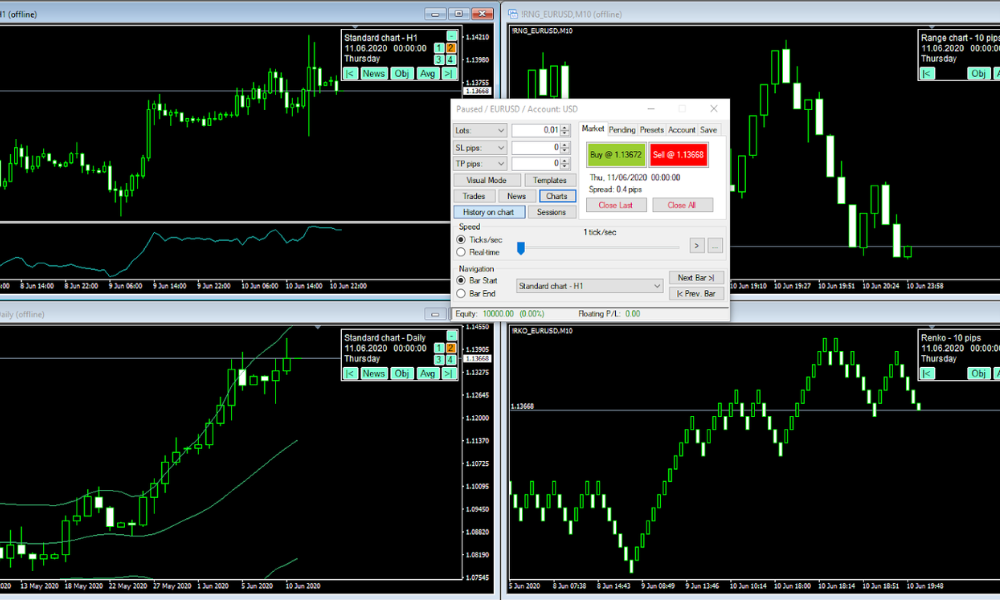
Task: Click the next-bar arrow in H1 chart panel
Action: [449, 73]
